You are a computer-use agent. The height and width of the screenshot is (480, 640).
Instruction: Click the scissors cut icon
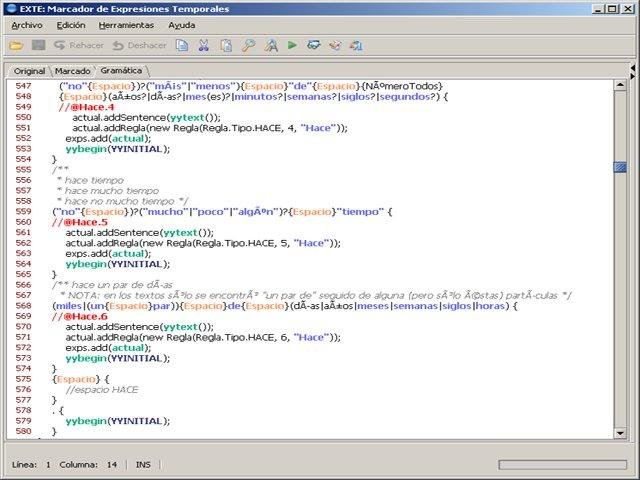[203, 45]
